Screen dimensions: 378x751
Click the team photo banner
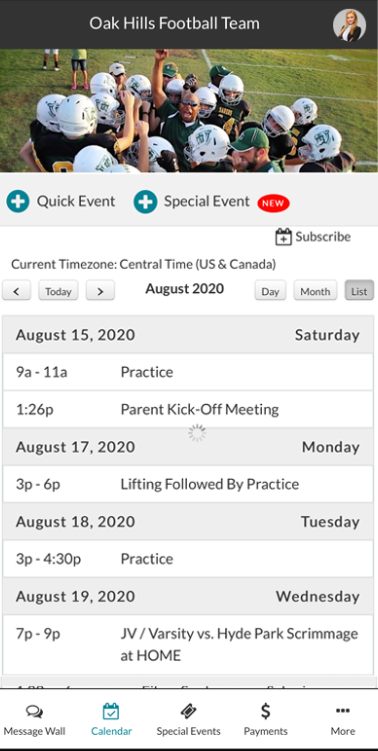[189, 111]
